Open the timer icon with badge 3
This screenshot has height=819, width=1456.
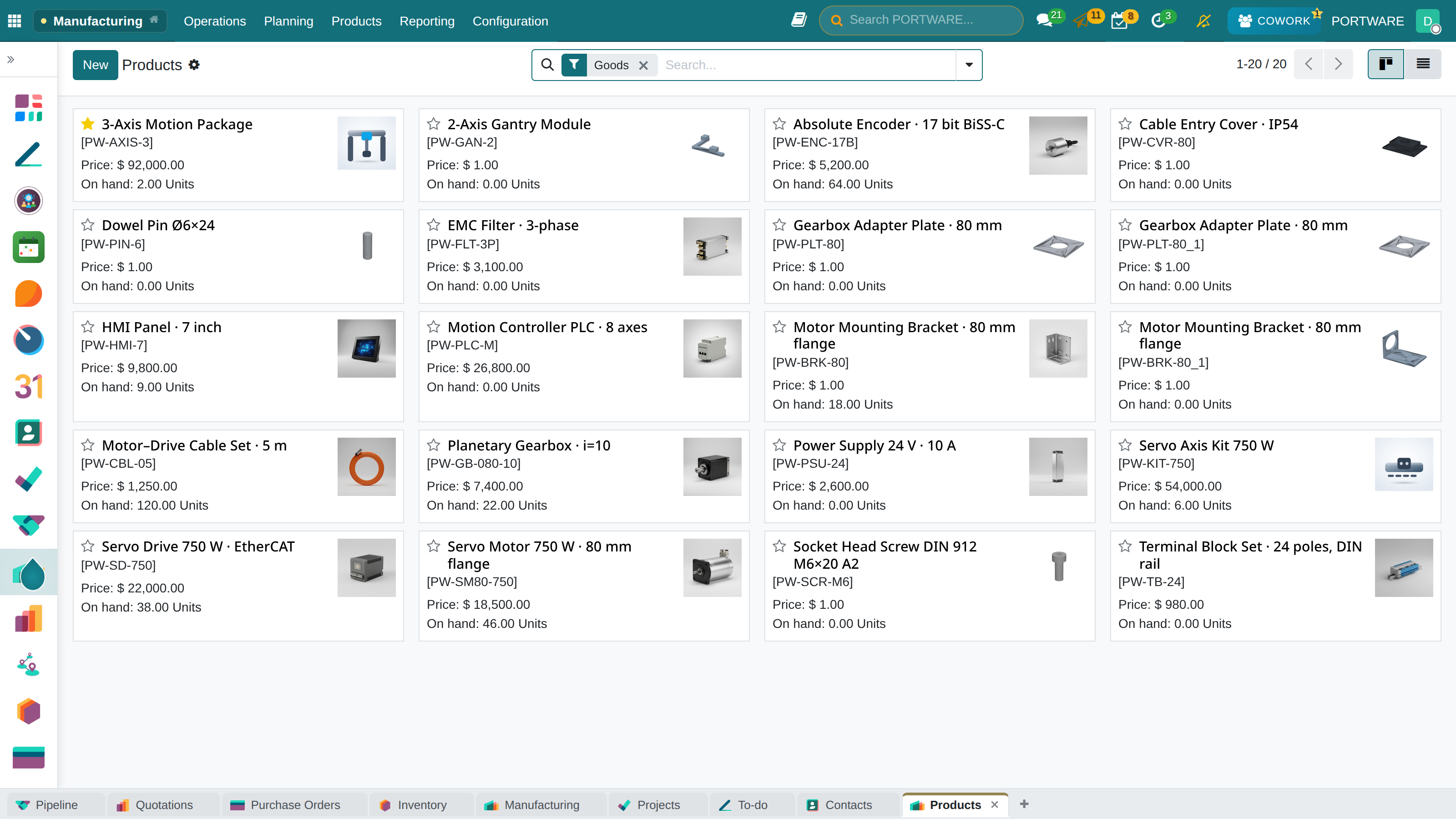[1158, 21]
